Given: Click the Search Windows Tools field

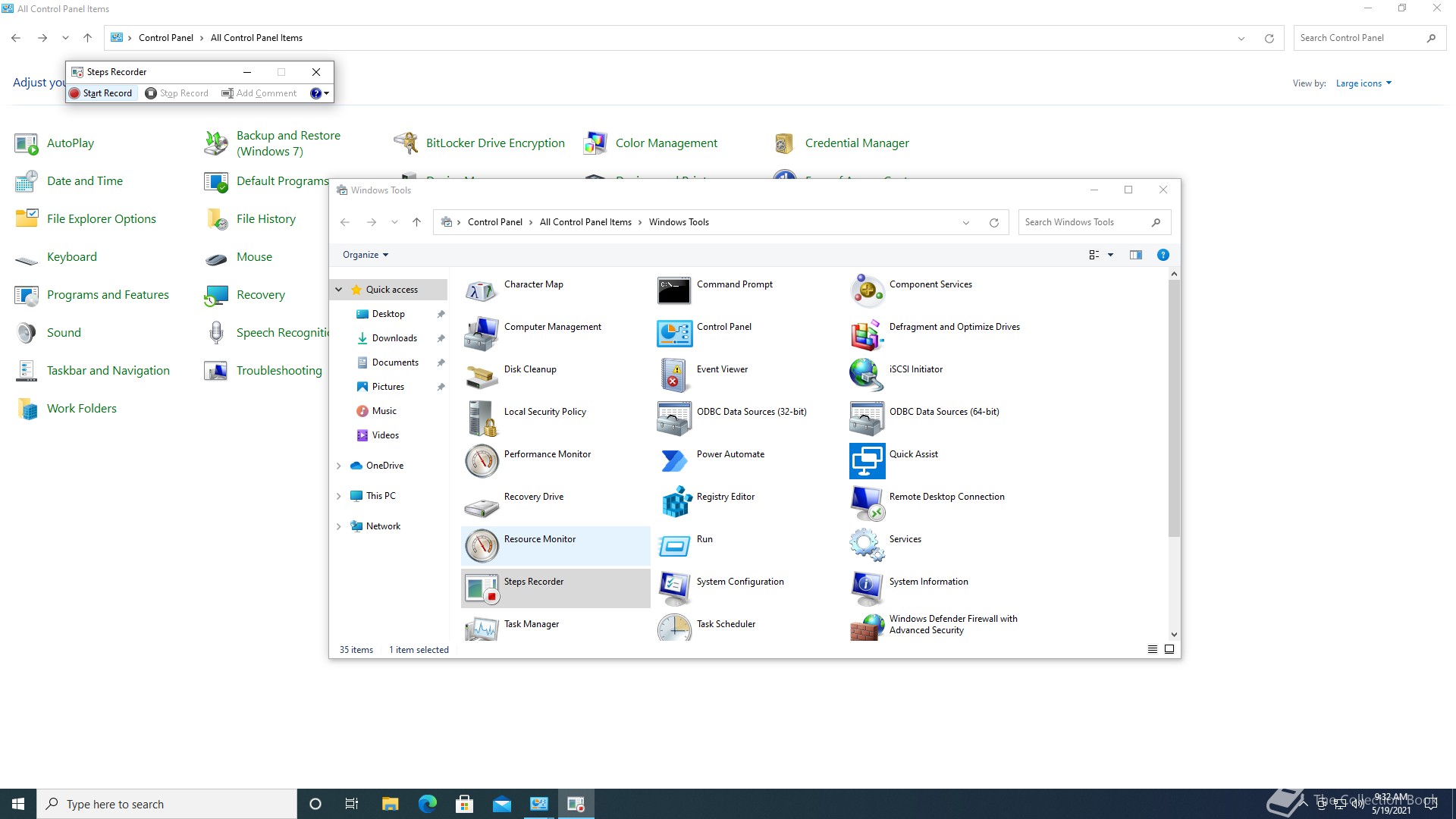Looking at the screenshot, I should (x=1094, y=222).
